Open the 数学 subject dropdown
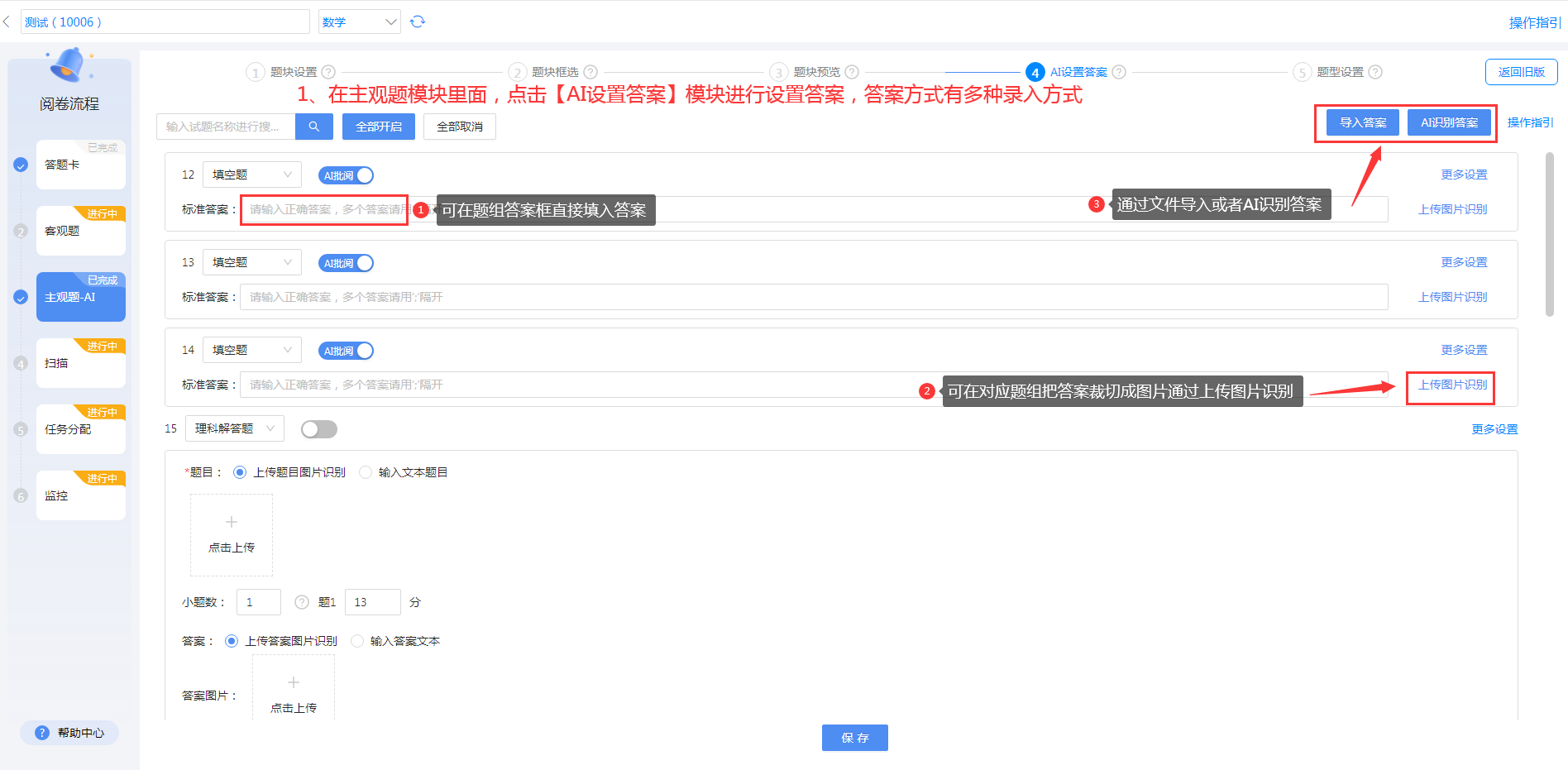This screenshot has width=1568, height=770. (x=359, y=22)
